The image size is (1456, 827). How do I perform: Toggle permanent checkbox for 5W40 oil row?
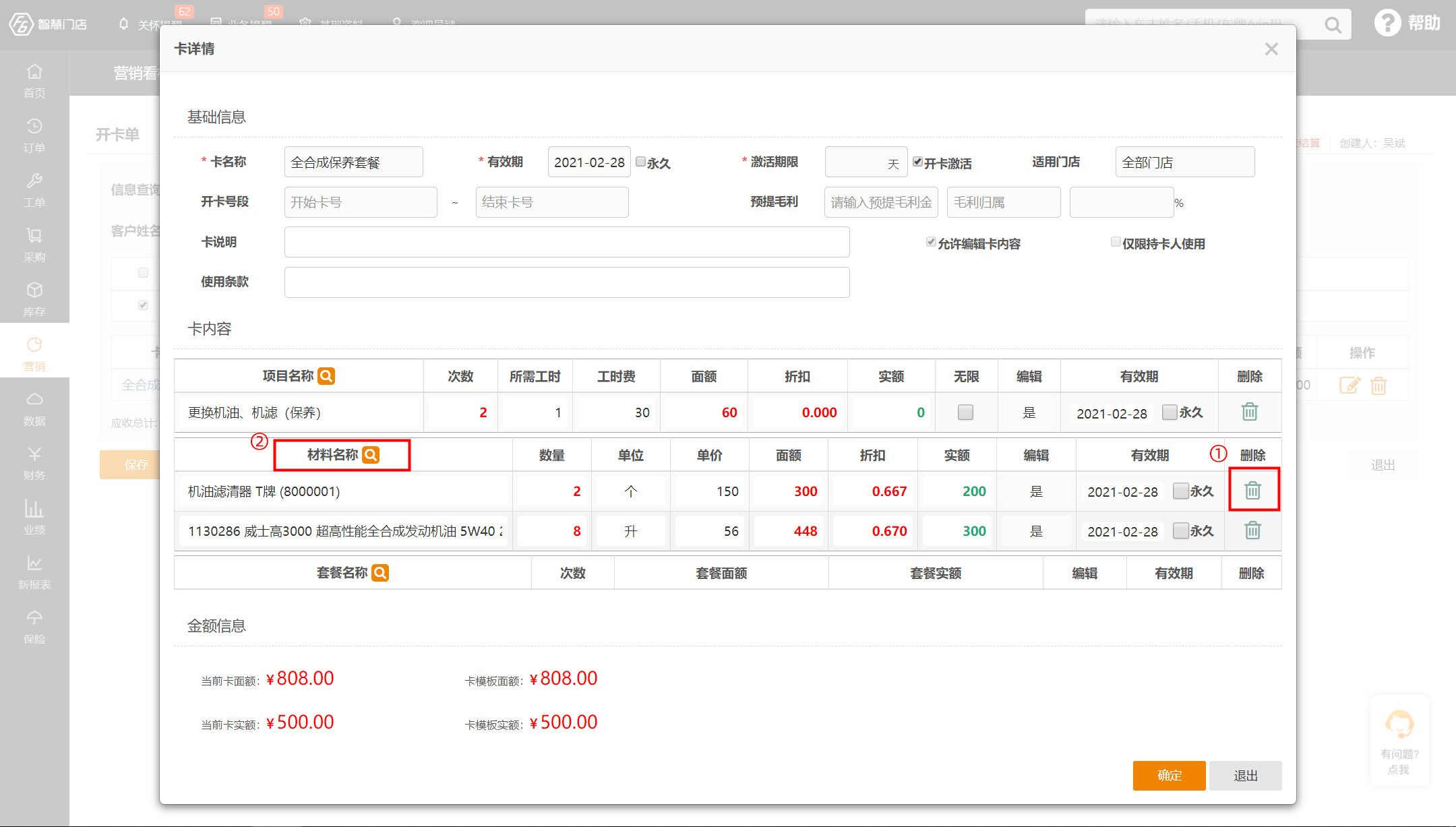(1180, 530)
